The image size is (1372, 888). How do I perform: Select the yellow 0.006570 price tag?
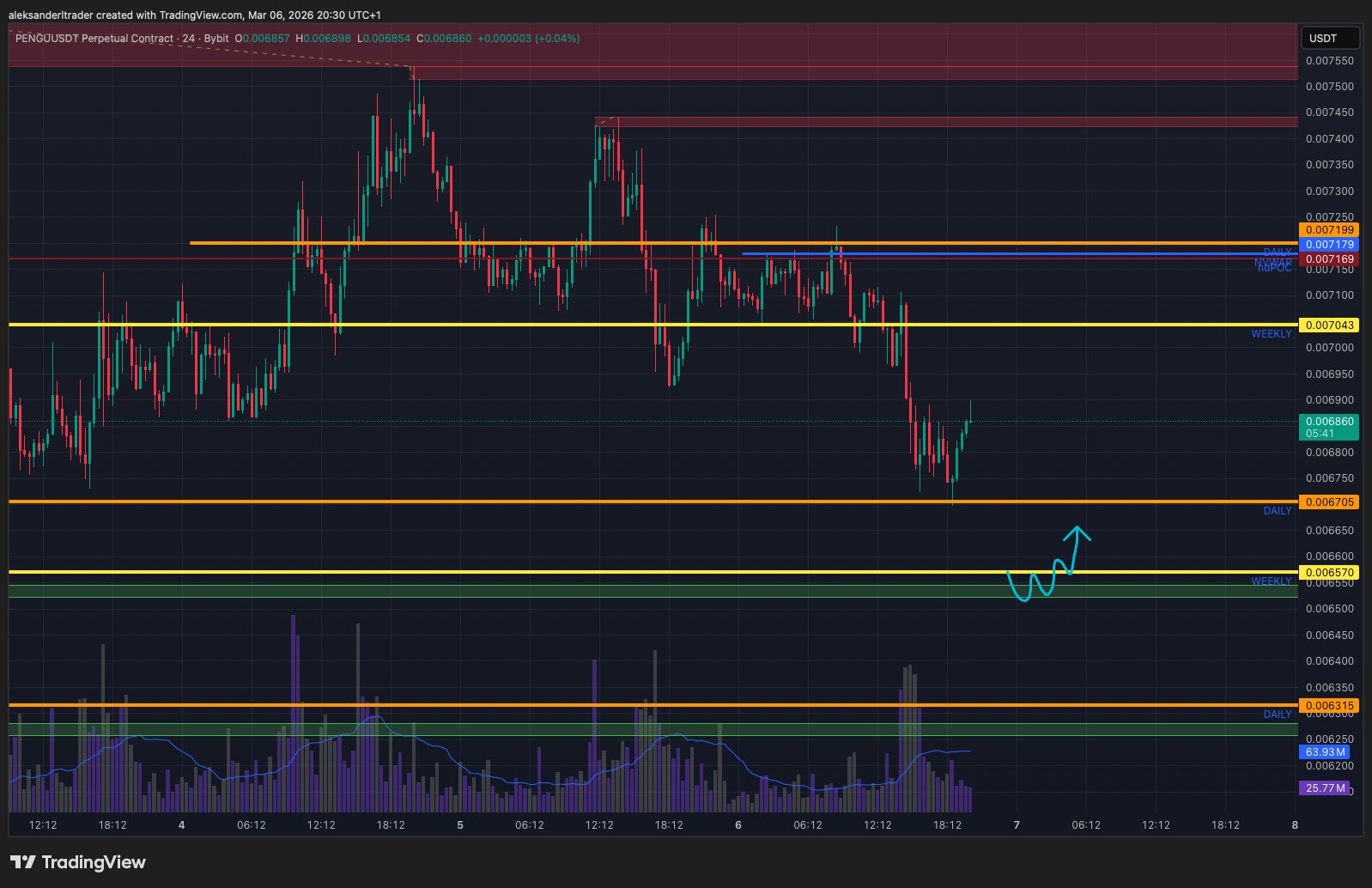[1329, 573]
